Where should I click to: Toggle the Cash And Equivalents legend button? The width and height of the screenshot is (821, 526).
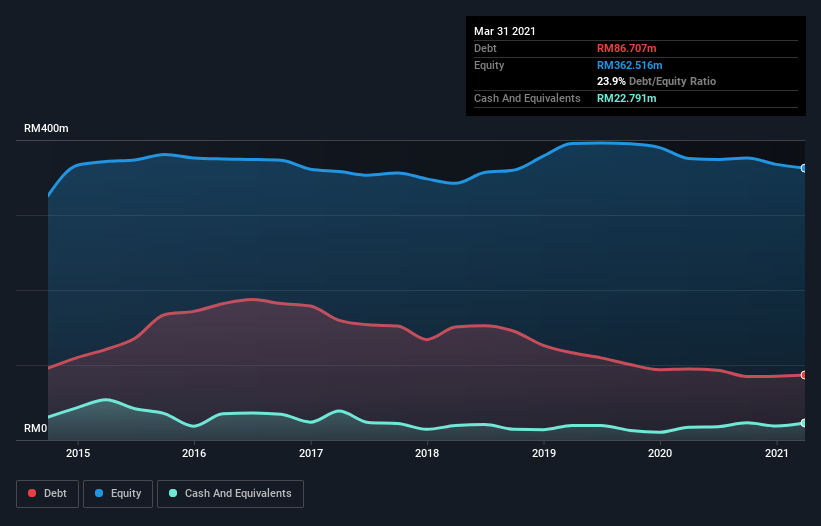click(x=230, y=494)
